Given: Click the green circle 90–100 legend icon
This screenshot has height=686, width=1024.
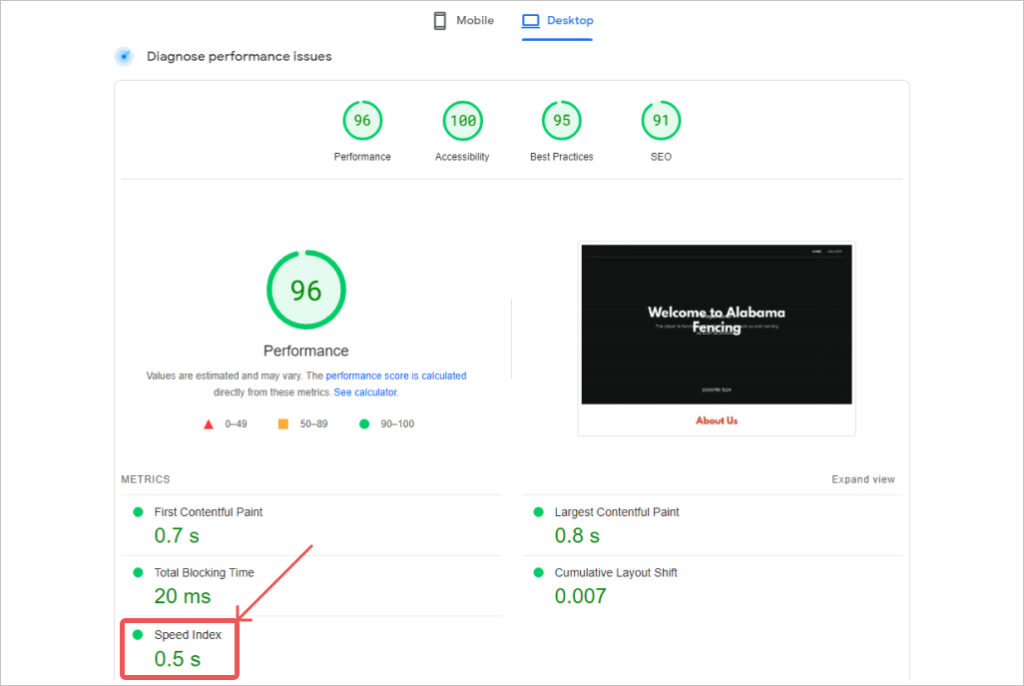Looking at the screenshot, I should pyautogui.click(x=364, y=424).
